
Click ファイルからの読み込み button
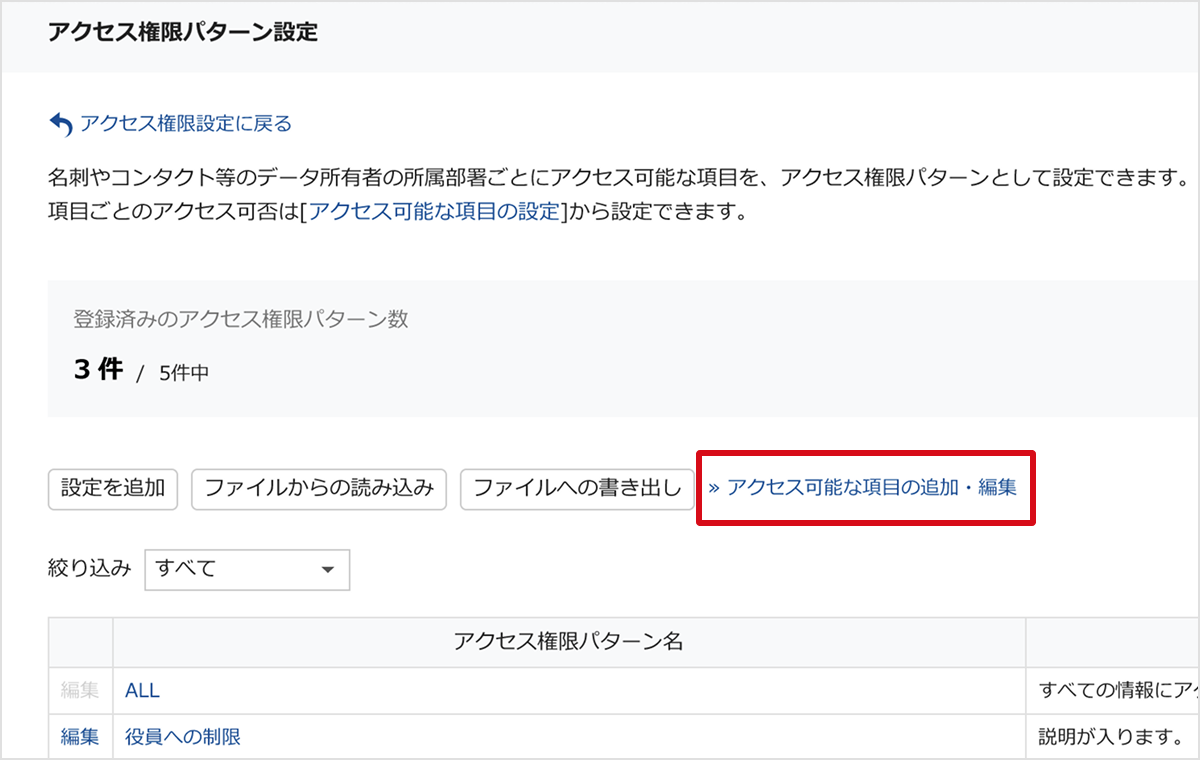319,489
